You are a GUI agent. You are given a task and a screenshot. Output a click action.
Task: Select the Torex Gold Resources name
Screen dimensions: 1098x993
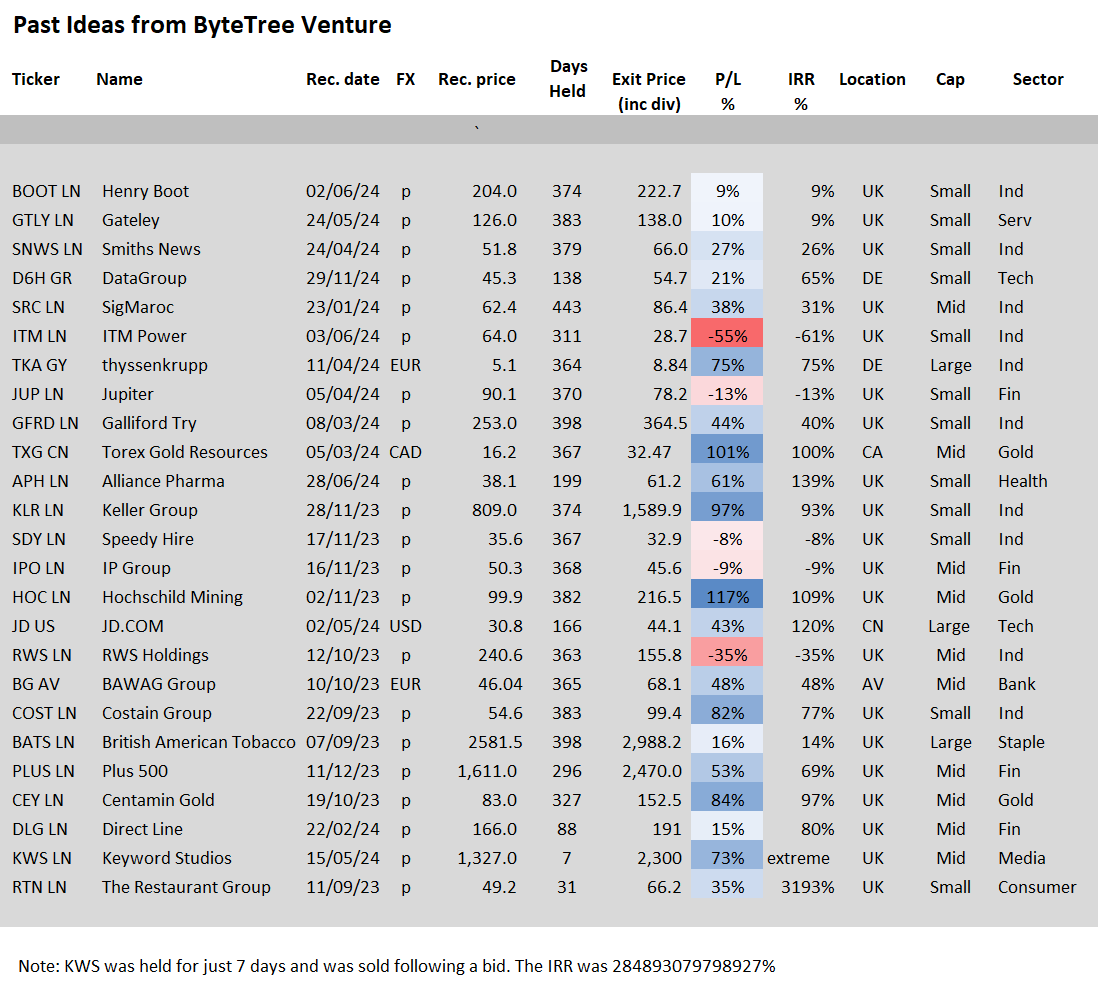click(185, 452)
